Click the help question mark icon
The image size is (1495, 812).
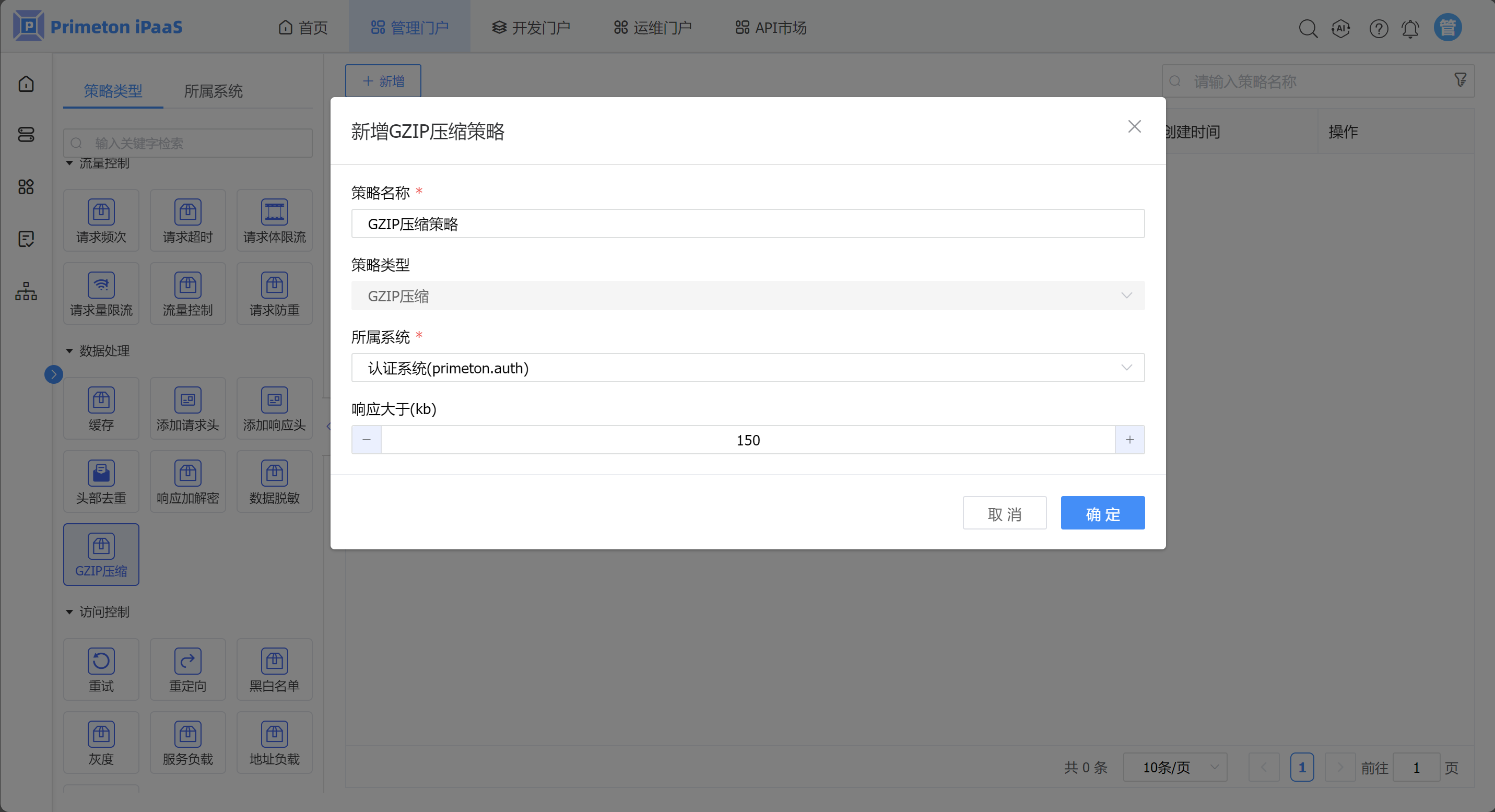tap(1379, 28)
